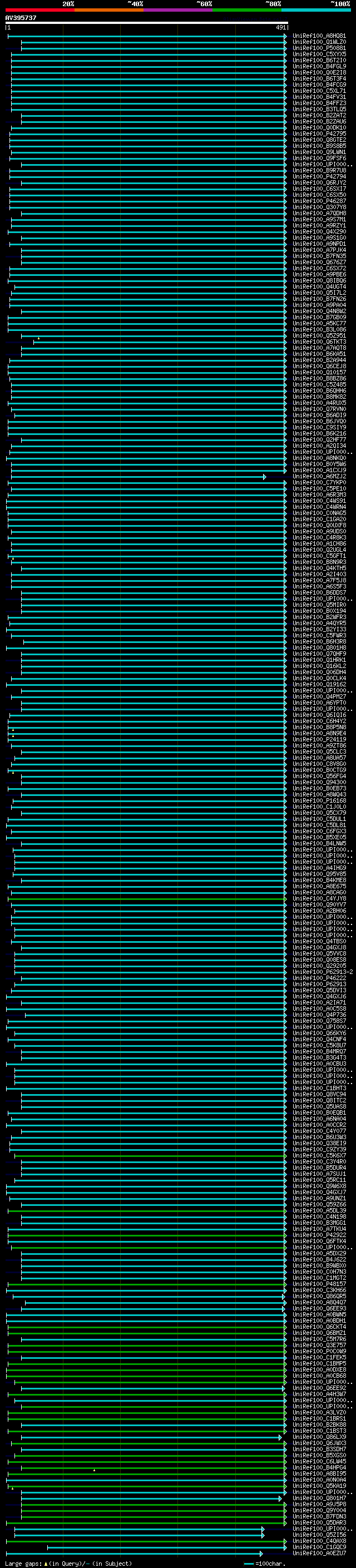356x1568 pixels.
Task: Click the arrowhead ending the Q86LX9 alignment bar
Action: pos(280,1437)
